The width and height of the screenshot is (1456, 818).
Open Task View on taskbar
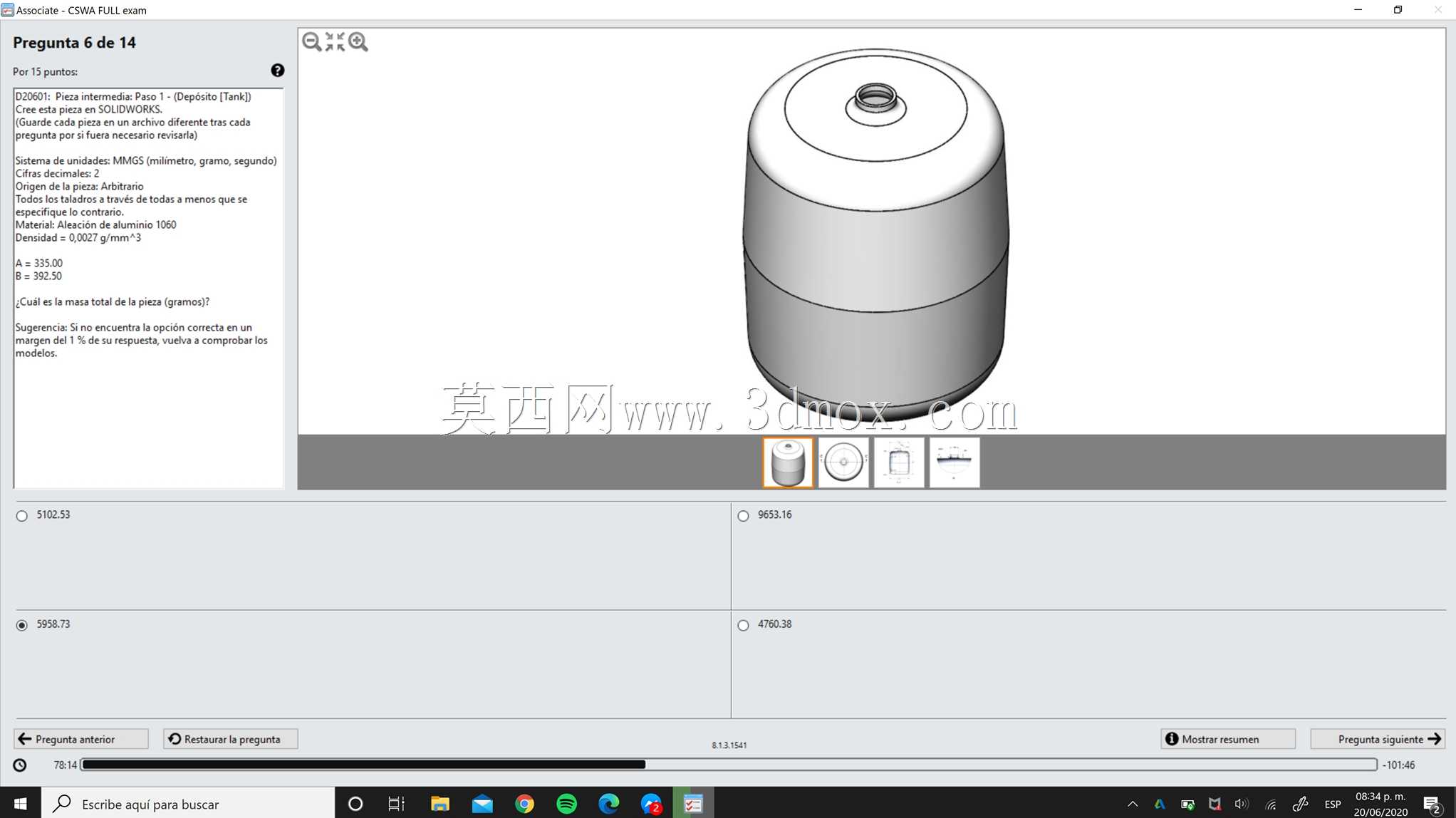[396, 804]
